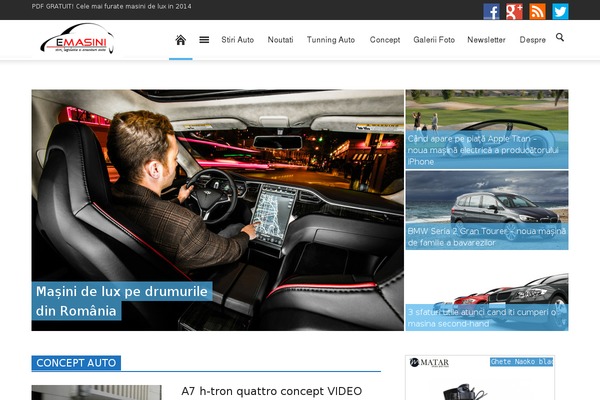Open the search magnifier icon

pyautogui.click(x=560, y=37)
